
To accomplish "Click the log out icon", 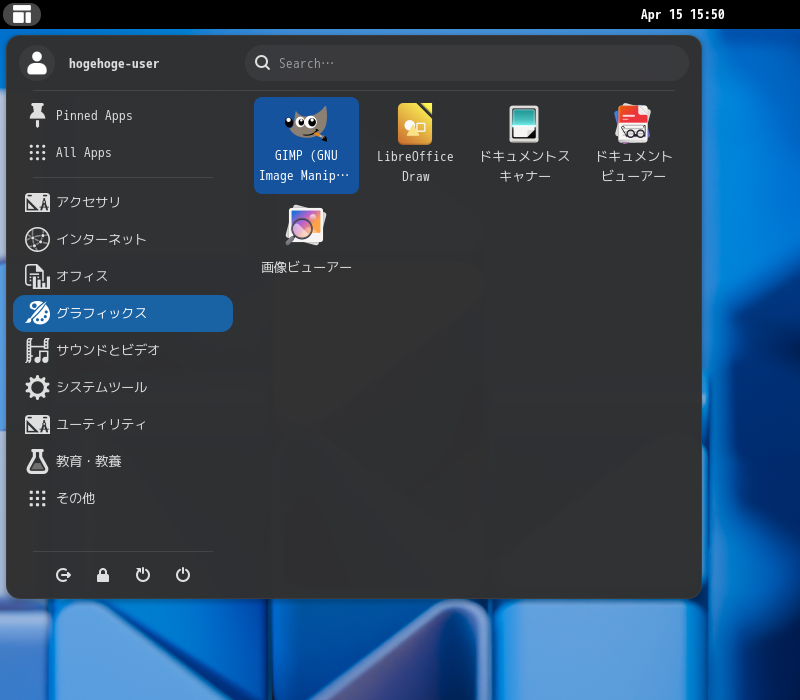I will (63, 575).
